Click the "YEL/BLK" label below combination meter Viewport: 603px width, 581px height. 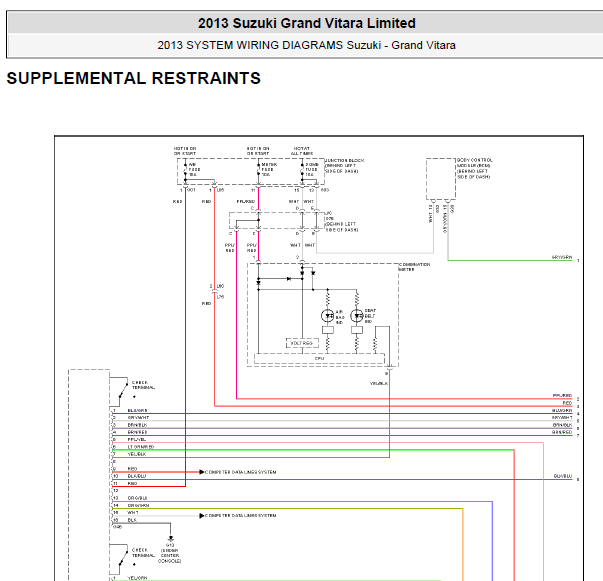click(379, 383)
